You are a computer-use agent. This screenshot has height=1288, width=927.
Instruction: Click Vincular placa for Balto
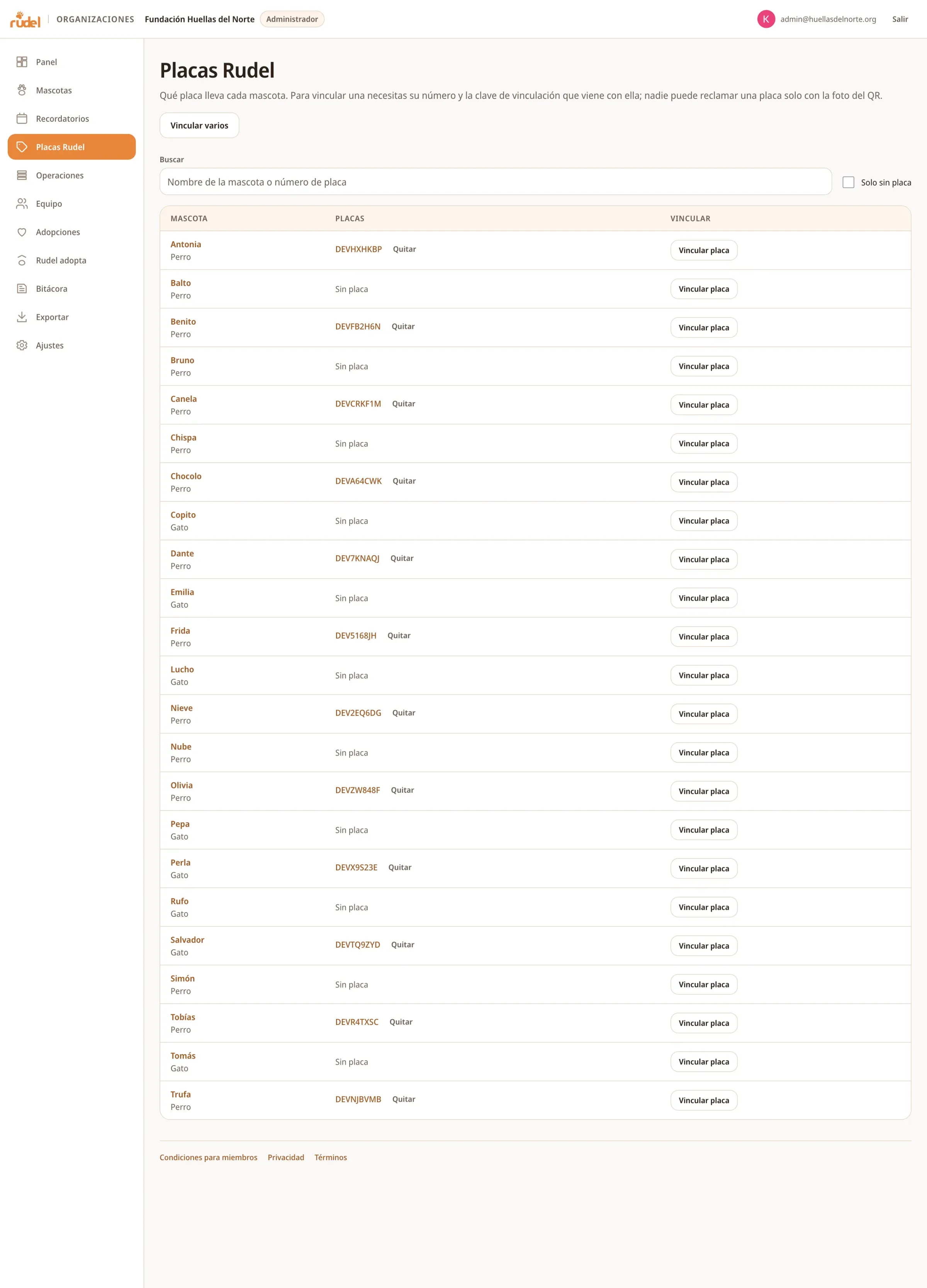(x=703, y=289)
